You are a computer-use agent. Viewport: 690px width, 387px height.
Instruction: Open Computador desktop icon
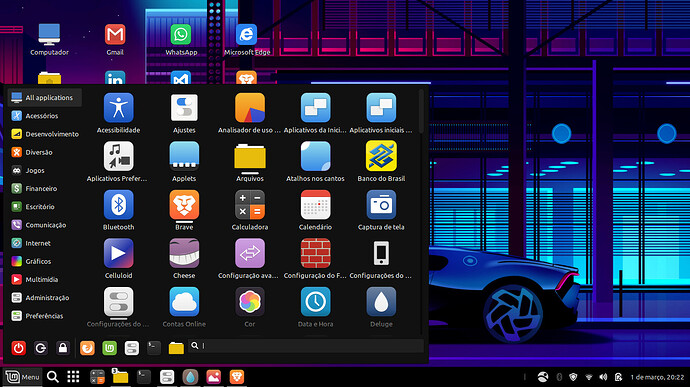[x=49, y=40]
